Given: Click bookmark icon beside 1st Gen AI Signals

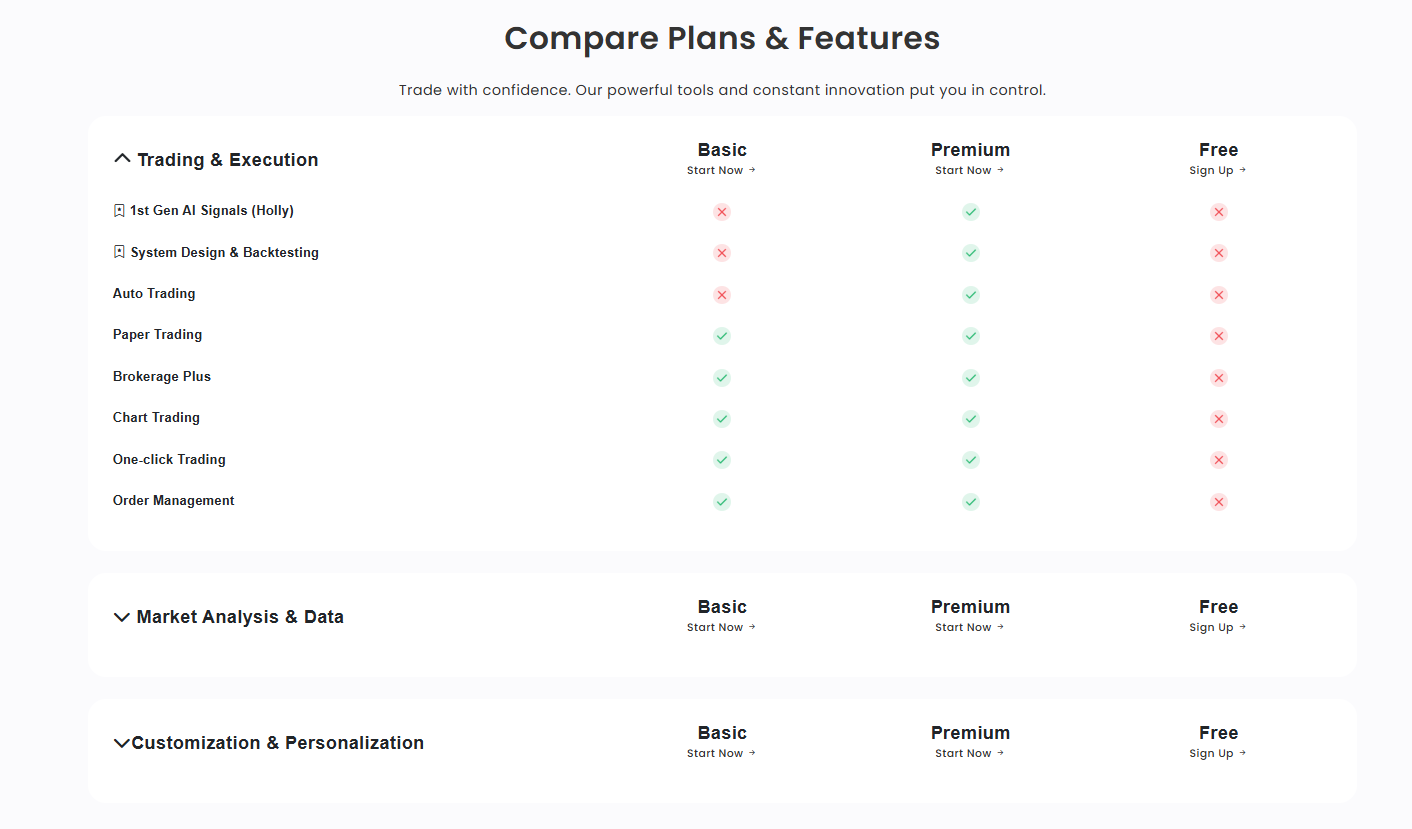Looking at the screenshot, I should click(x=119, y=211).
